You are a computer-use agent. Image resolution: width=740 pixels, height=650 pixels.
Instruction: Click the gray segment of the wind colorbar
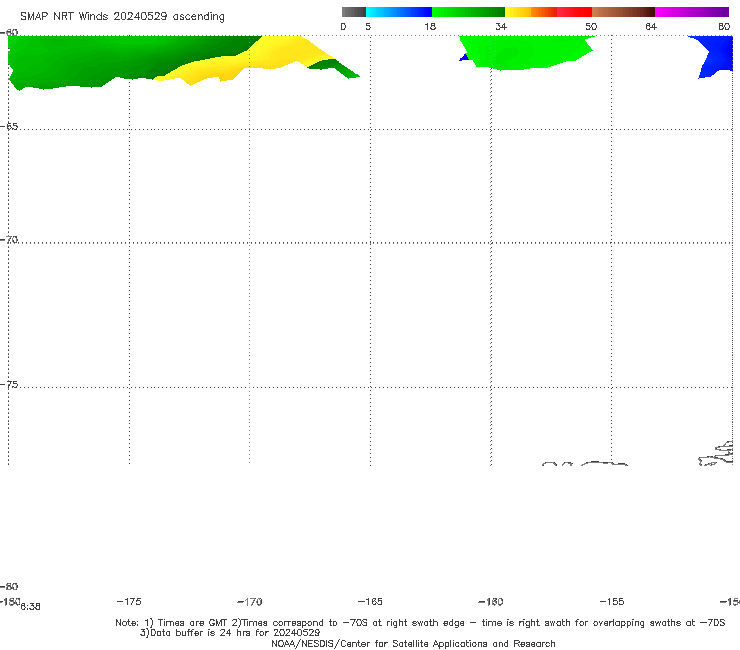coord(354,12)
